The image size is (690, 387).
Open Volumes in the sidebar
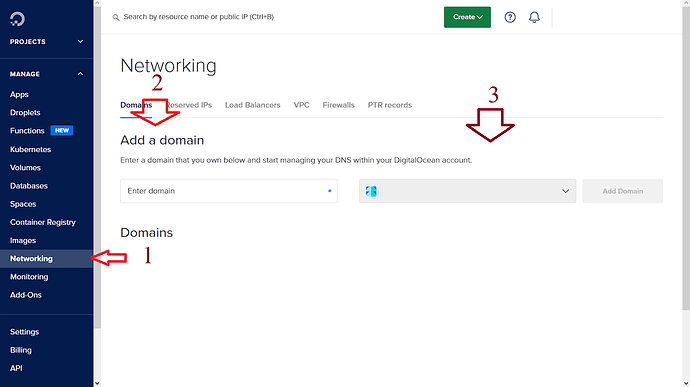click(x=25, y=168)
